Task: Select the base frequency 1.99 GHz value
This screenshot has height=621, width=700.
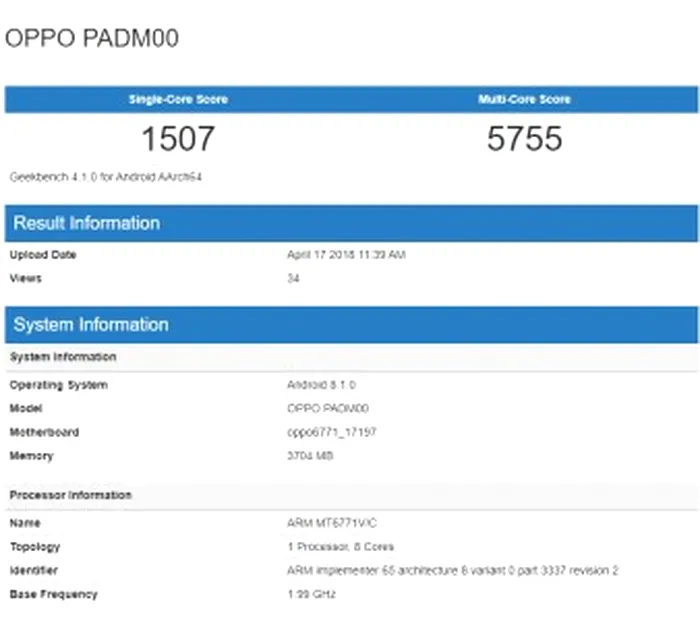Action: click(x=311, y=594)
